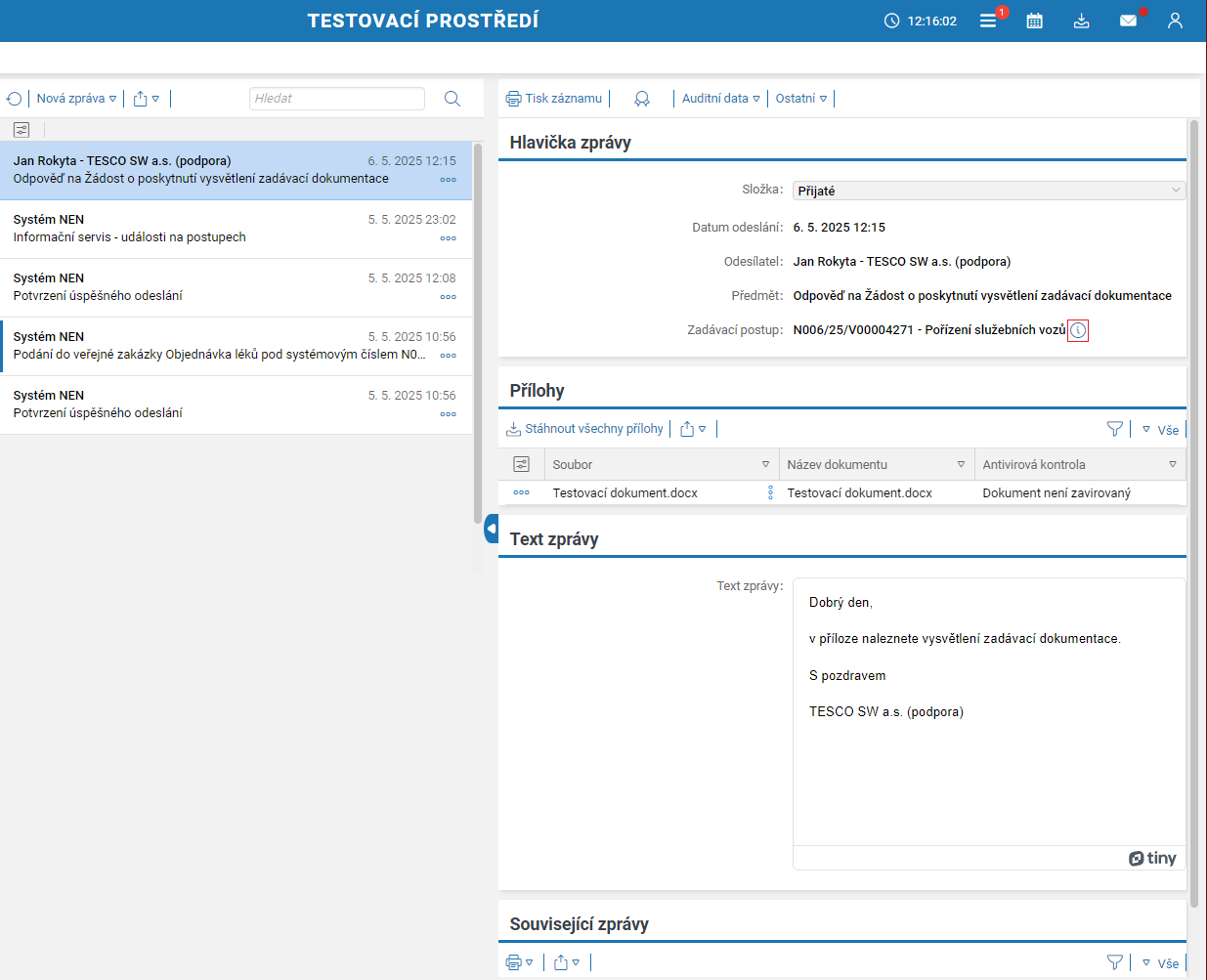Click the refresh icon in message list toolbar
This screenshot has width=1207, height=980.
tap(15, 99)
